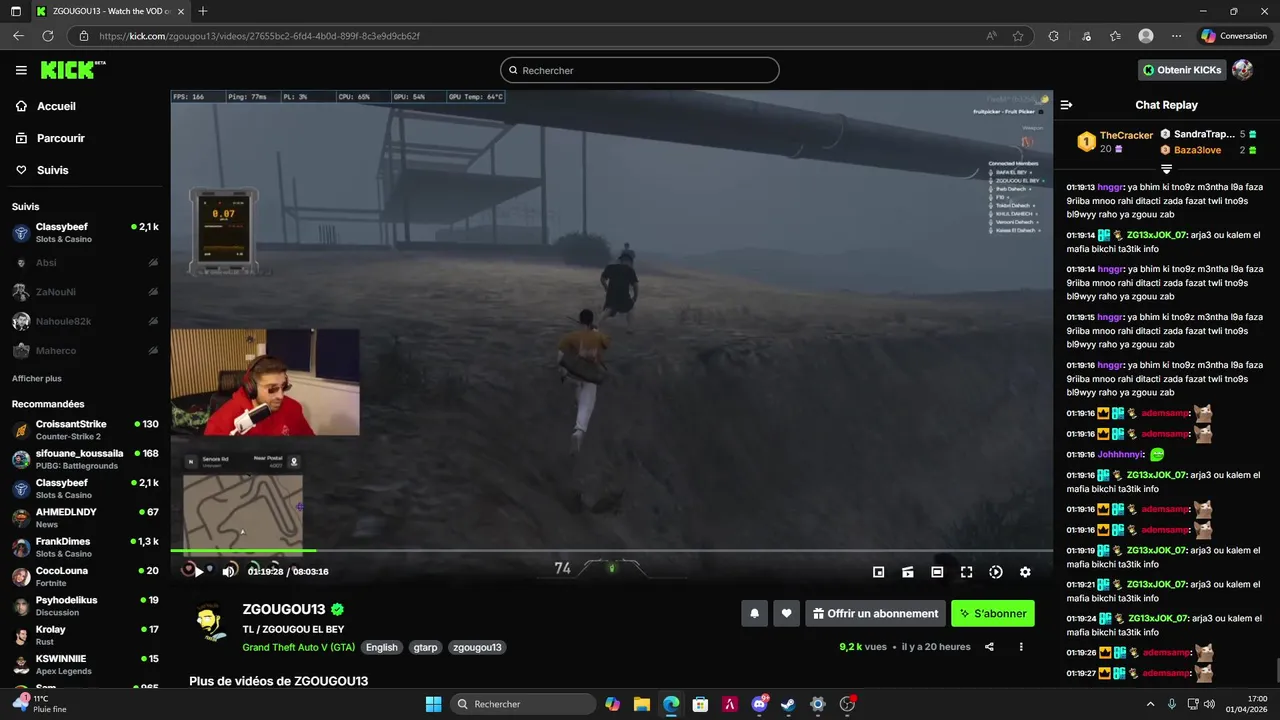
Task: Open a new browser tab plus
Action: point(203,11)
